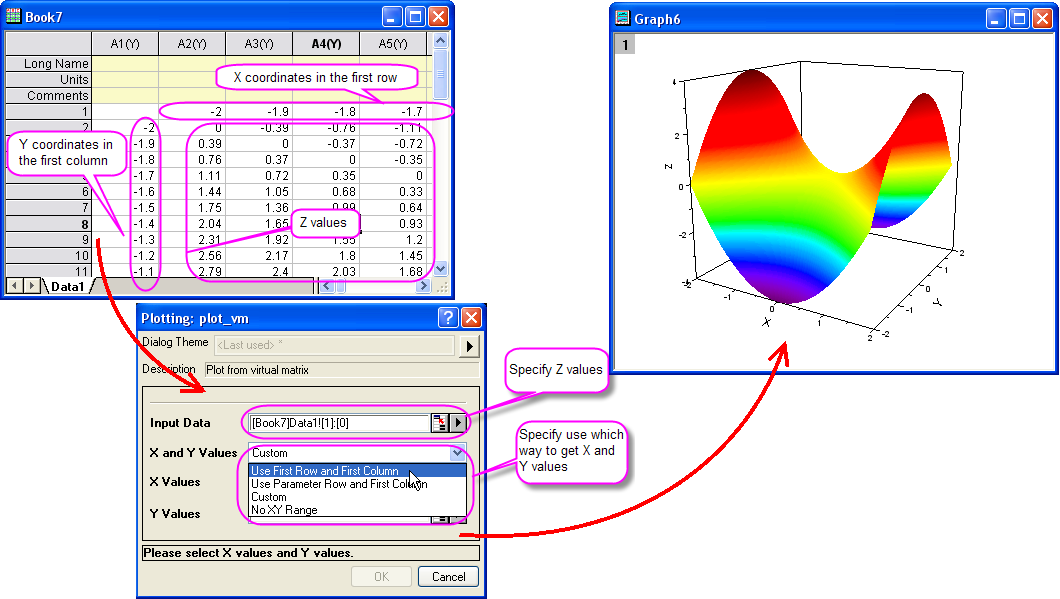Click the cell with value 2.04
1060x599 pixels.
[192, 224]
